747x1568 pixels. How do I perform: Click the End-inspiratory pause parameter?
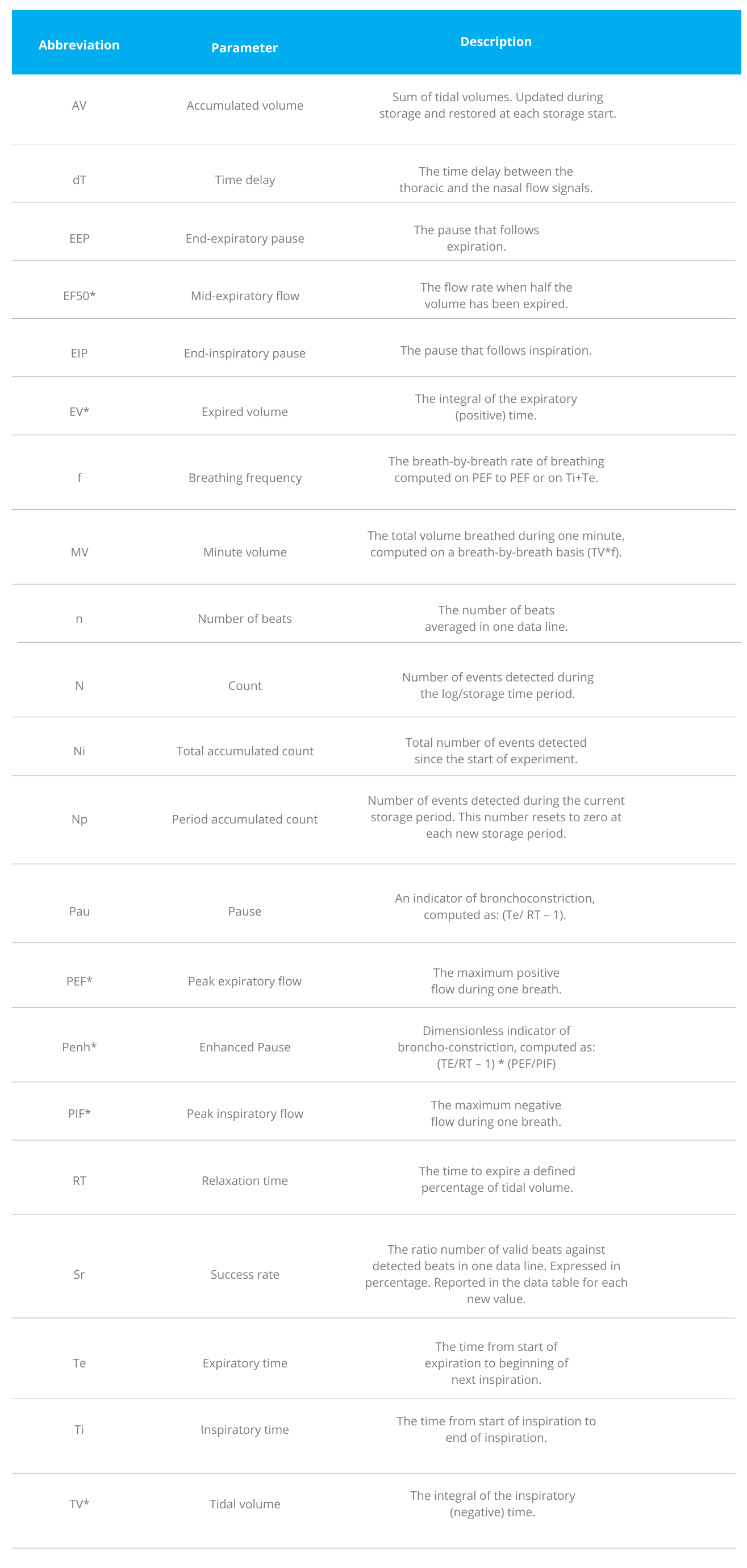(244, 353)
